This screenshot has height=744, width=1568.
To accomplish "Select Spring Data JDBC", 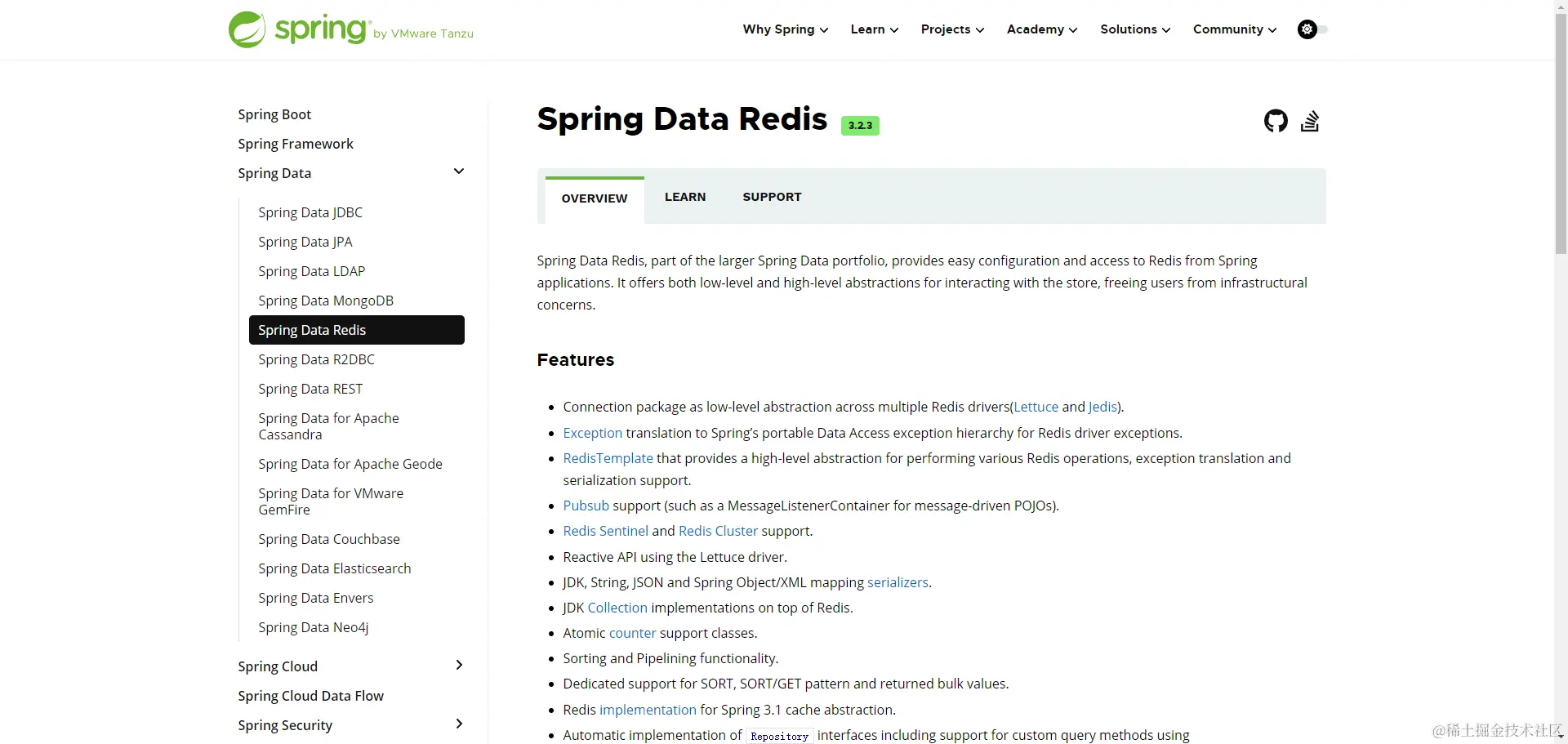I will [x=310, y=212].
